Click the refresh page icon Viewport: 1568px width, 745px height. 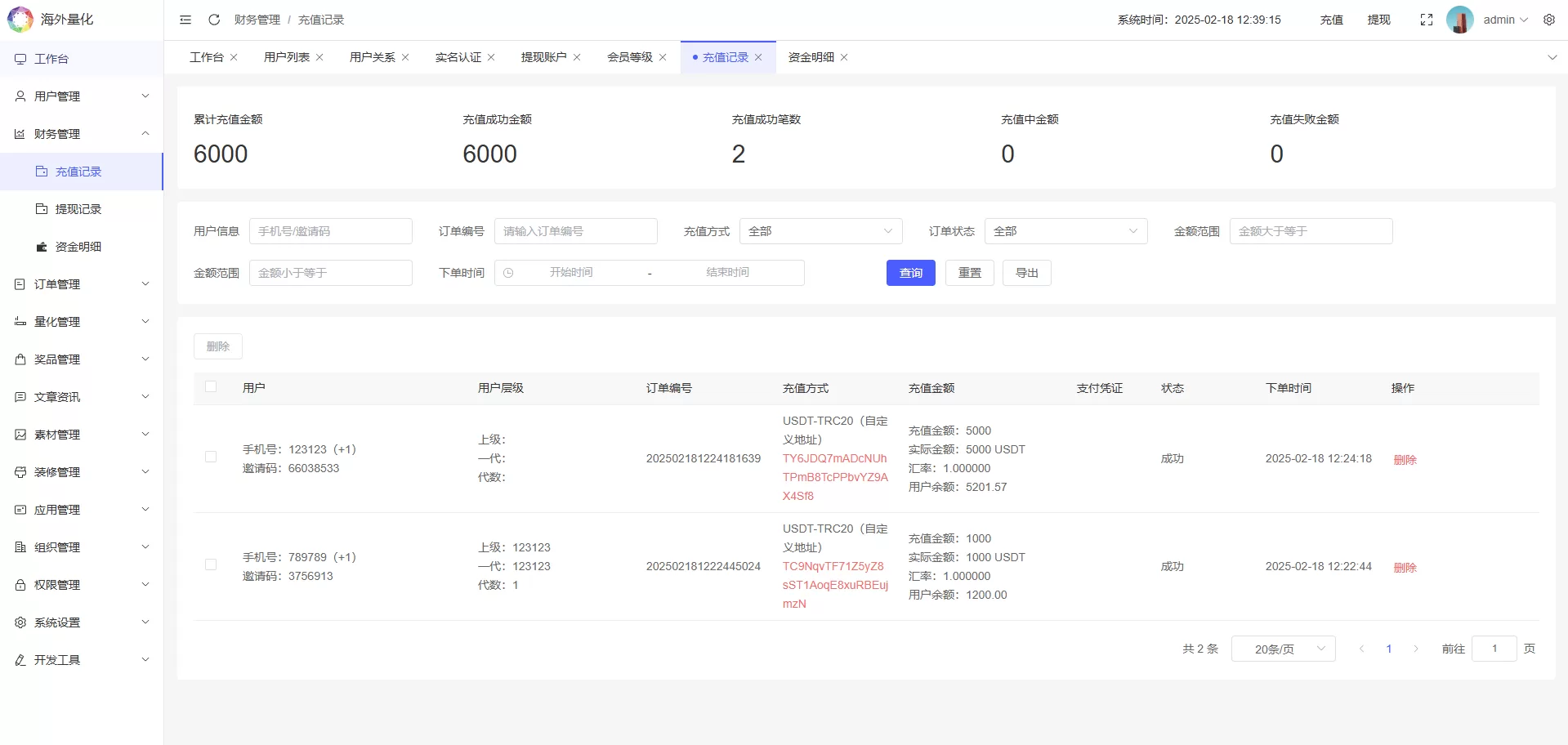[214, 20]
